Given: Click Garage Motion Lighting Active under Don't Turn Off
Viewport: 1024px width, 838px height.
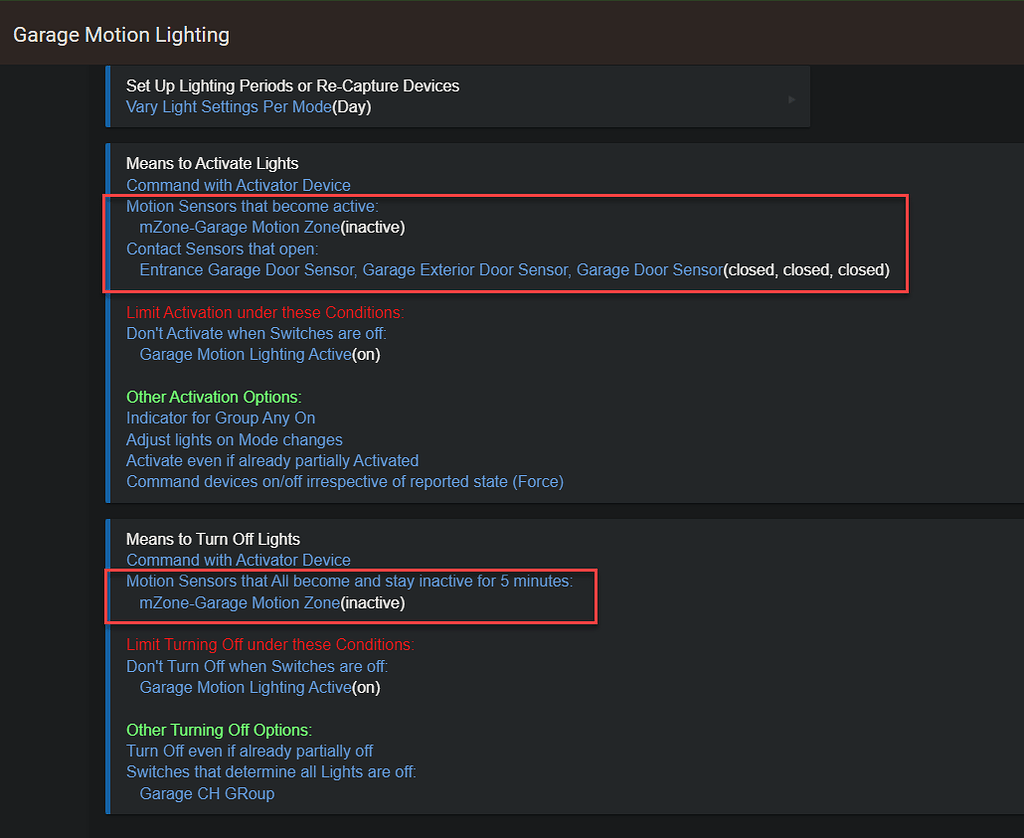Looking at the screenshot, I should pos(245,687).
